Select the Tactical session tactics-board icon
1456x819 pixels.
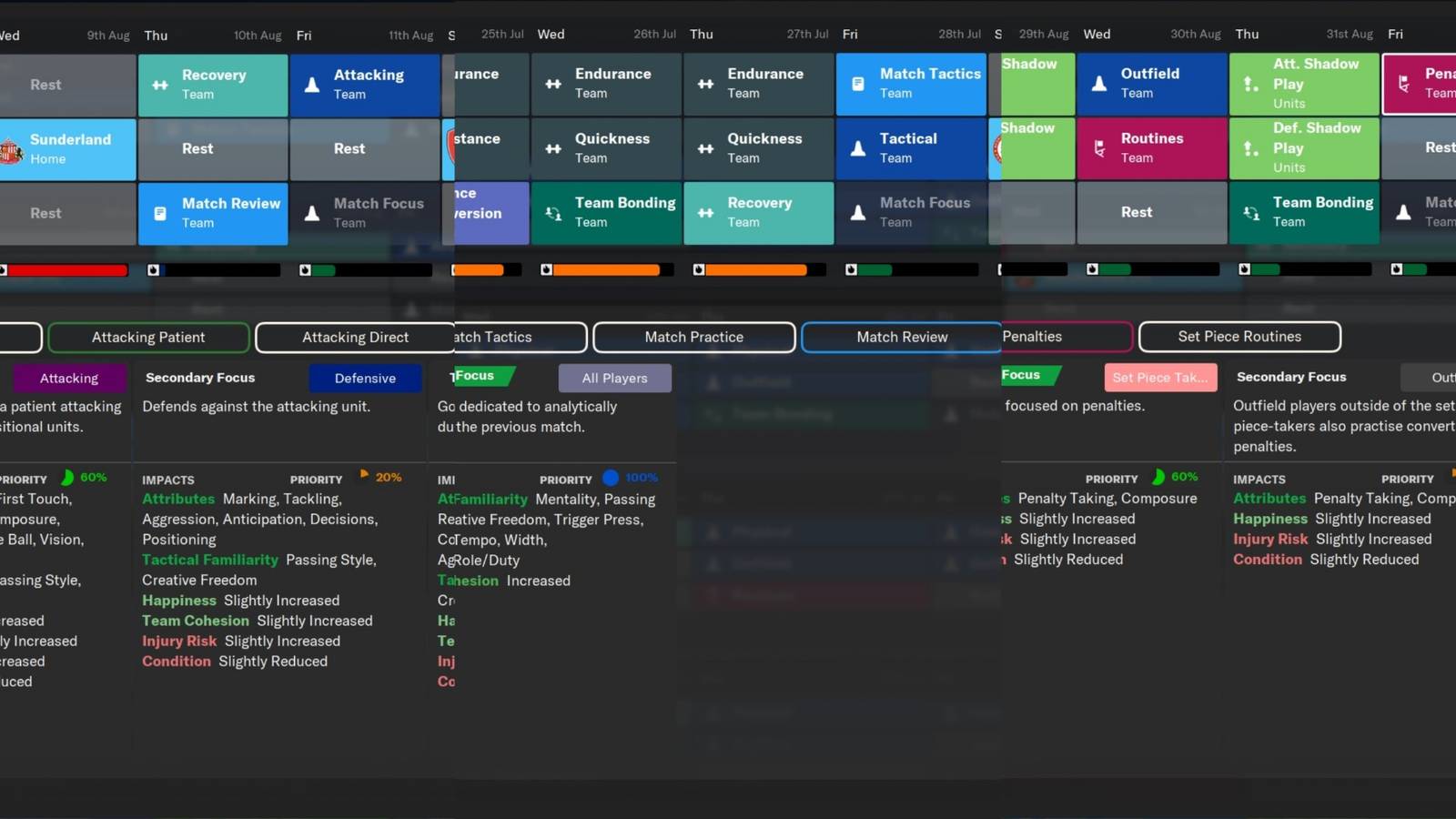[x=856, y=148]
